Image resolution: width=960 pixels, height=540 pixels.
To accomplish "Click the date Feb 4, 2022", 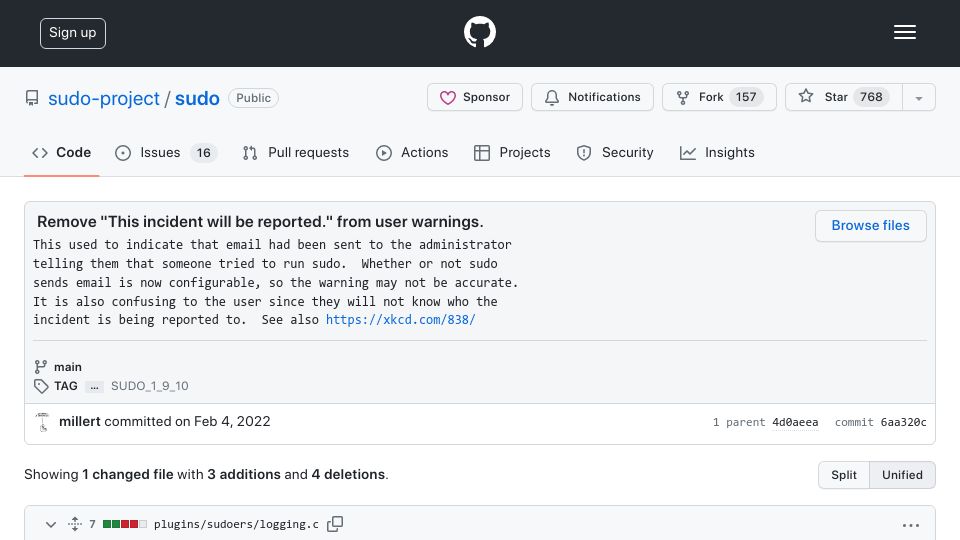I will point(232,421).
